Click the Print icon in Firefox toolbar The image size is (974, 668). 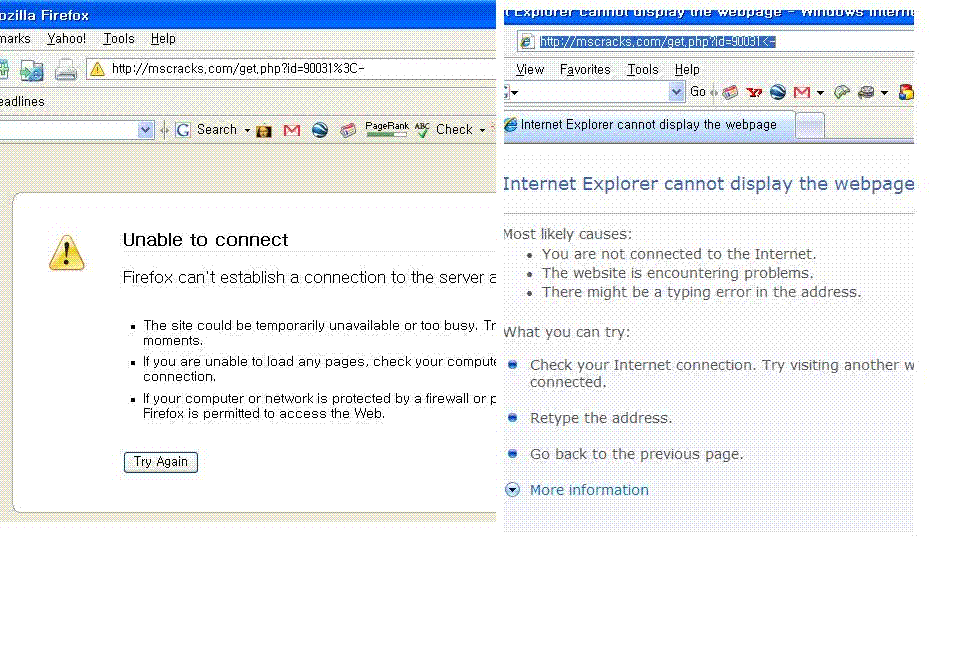click(x=65, y=70)
